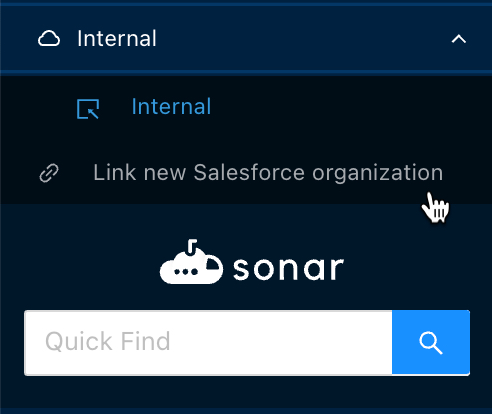Click the magnifying glass icon
The height and width of the screenshot is (414, 492).
431,343
